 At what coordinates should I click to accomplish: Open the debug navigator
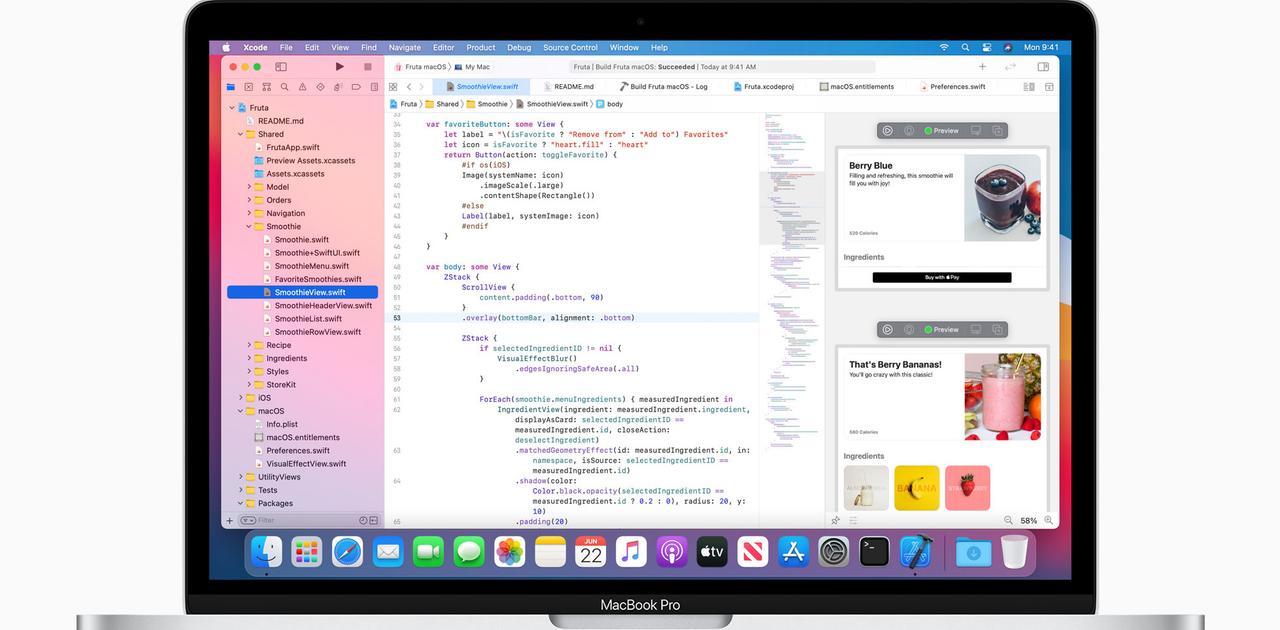coord(338,87)
